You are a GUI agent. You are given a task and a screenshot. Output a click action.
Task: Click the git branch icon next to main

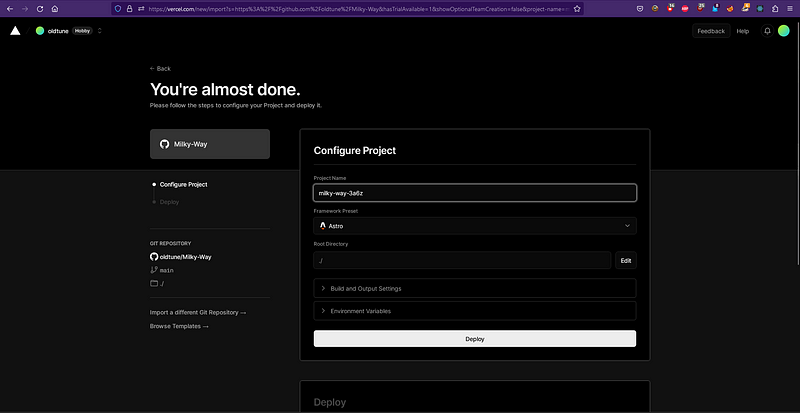(154, 270)
